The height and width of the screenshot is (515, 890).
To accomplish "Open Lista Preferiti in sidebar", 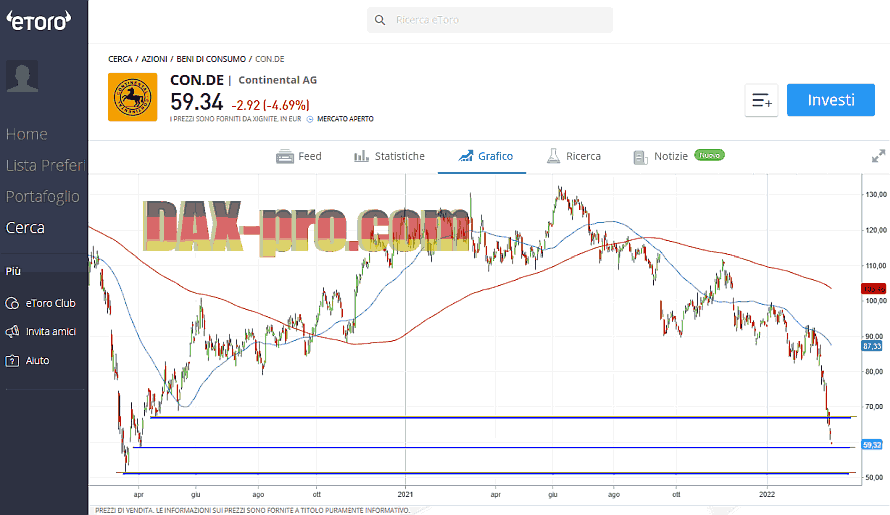I will click(x=45, y=165).
